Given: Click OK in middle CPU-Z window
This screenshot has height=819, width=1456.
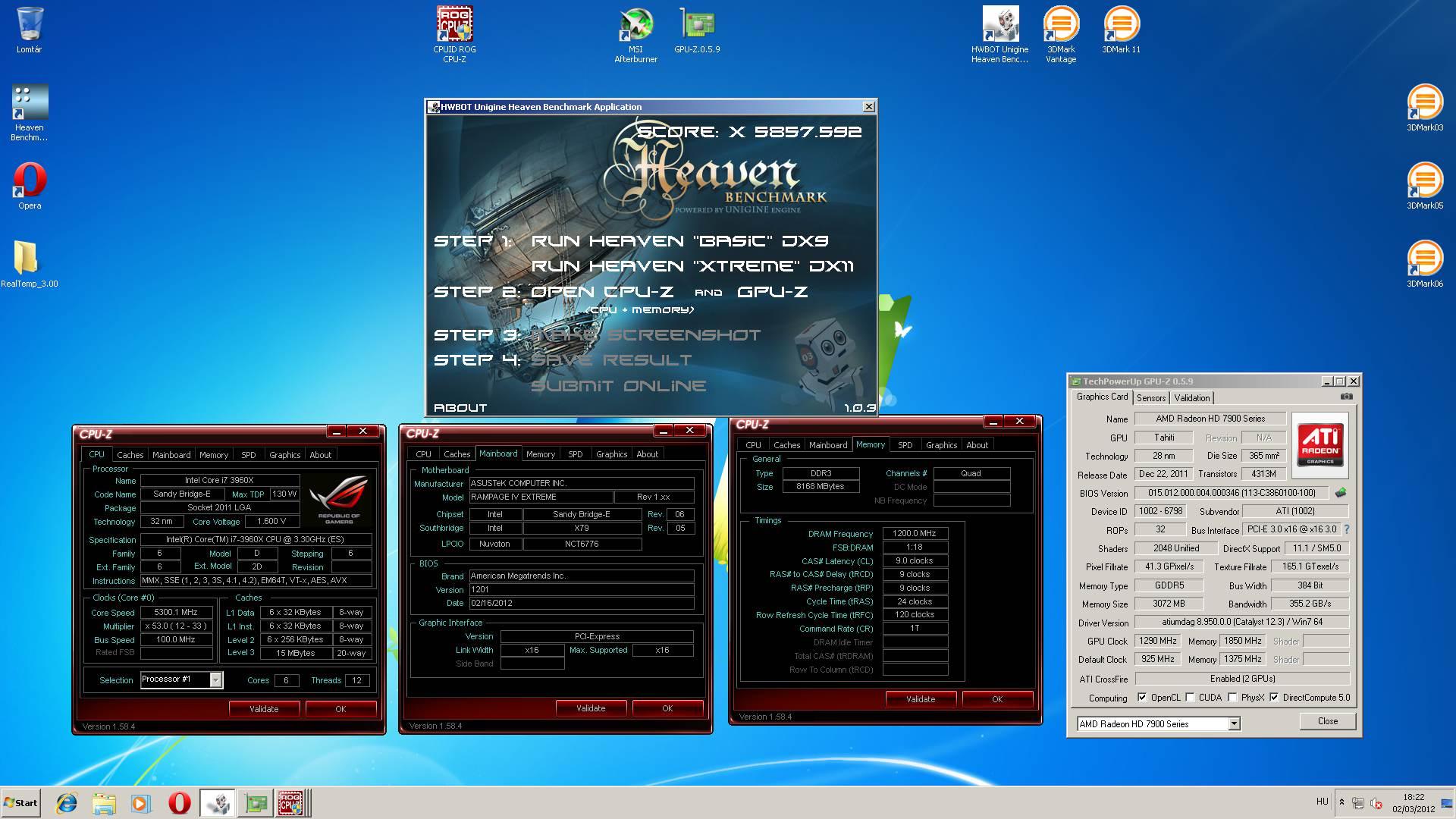Looking at the screenshot, I should (x=667, y=708).
